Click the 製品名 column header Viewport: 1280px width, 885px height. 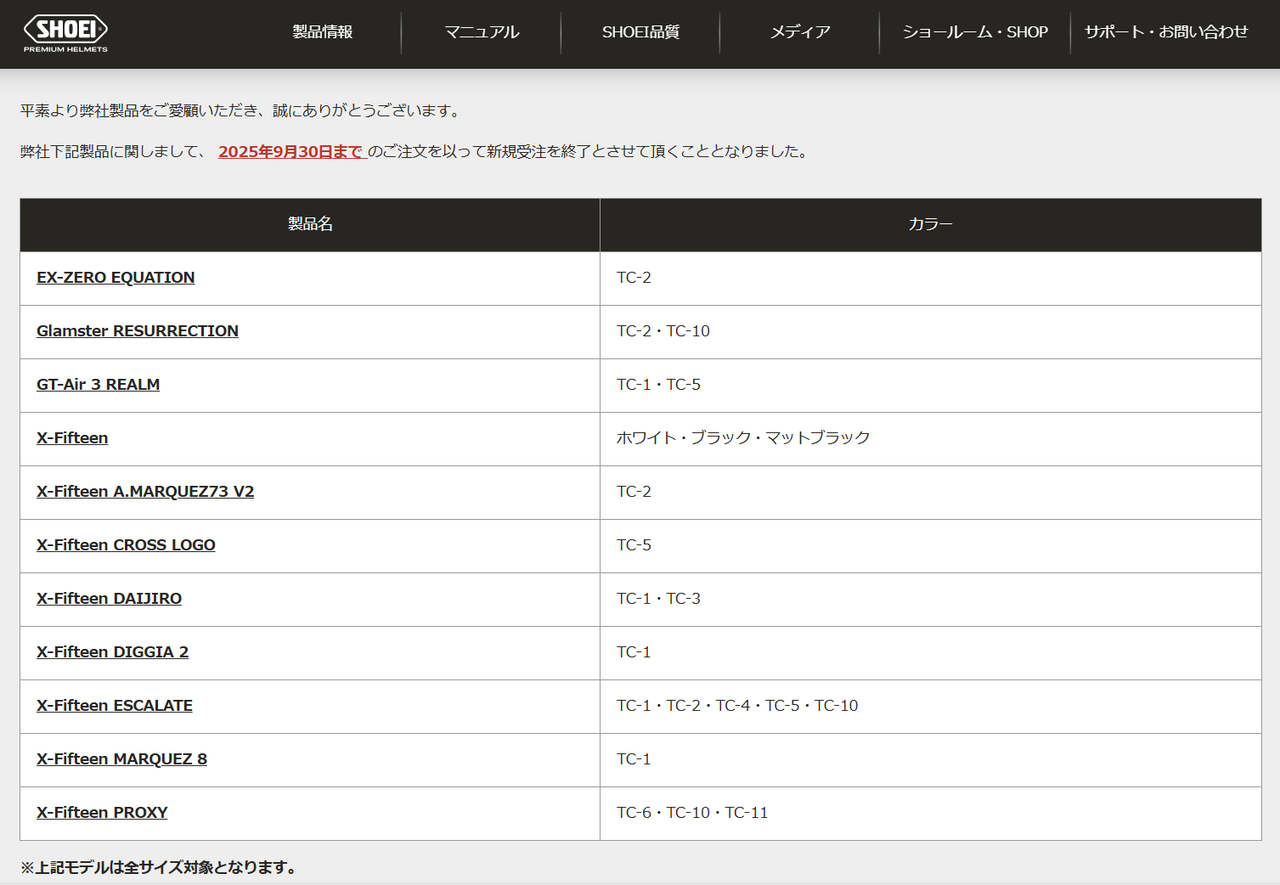pyautogui.click(x=310, y=225)
